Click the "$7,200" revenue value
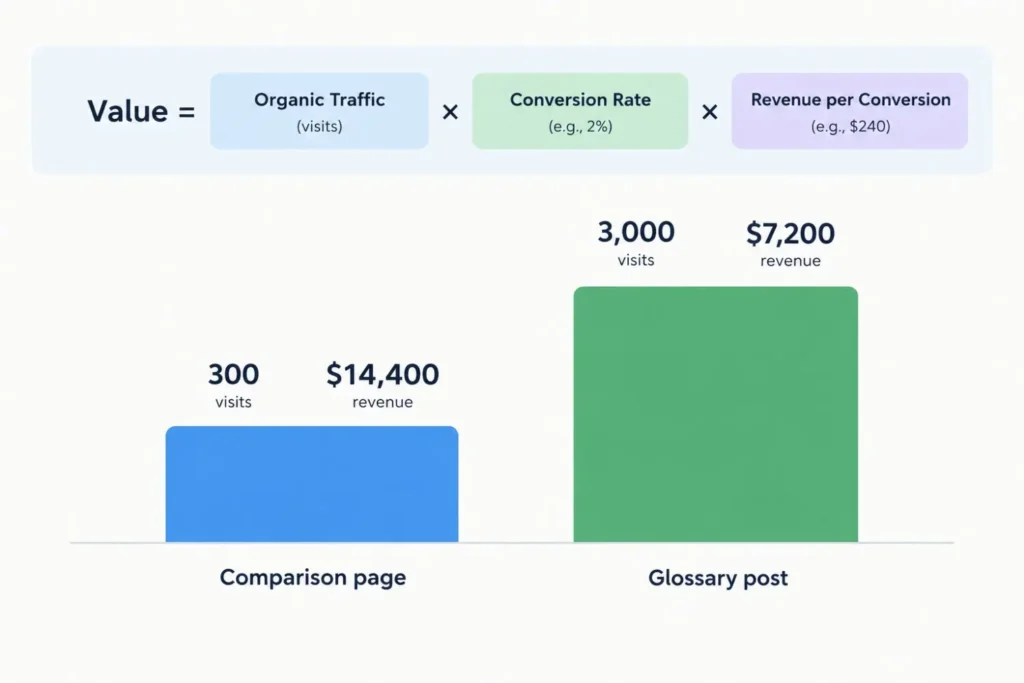The height and width of the screenshot is (683, 1024). pos(790,233)
